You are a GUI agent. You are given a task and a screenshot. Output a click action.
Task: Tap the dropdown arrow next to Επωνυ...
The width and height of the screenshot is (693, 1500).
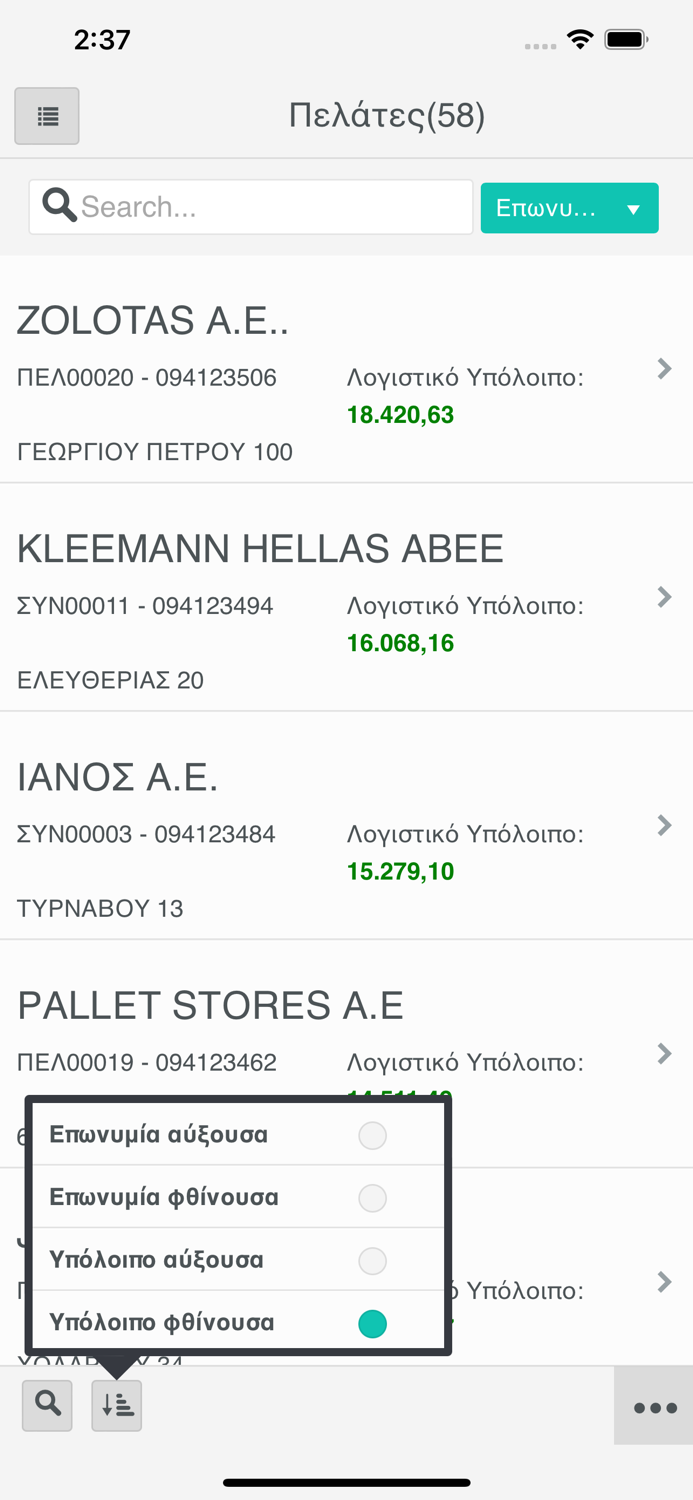tap(634, 207)
